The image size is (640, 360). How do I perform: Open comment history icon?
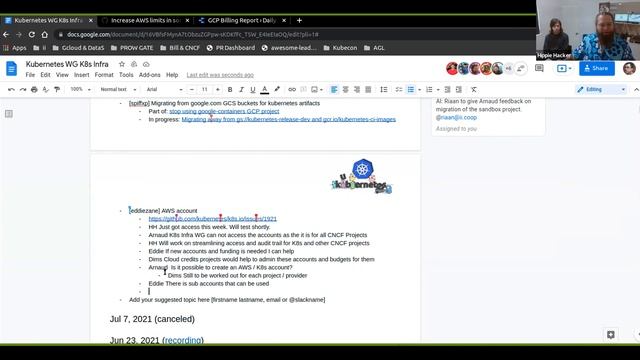539,68
